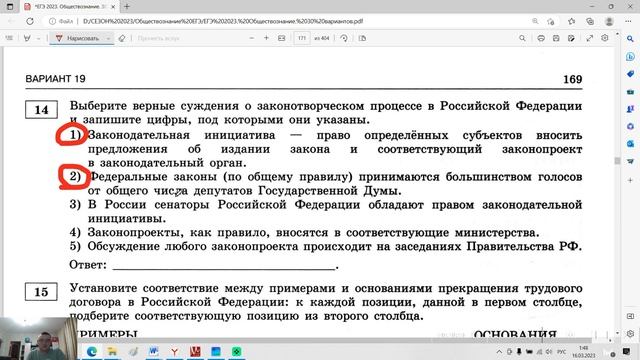This screenshot has width=640, height=360.
Task: Activate the Нарисовать draw tool
Action: pos(78,38)
